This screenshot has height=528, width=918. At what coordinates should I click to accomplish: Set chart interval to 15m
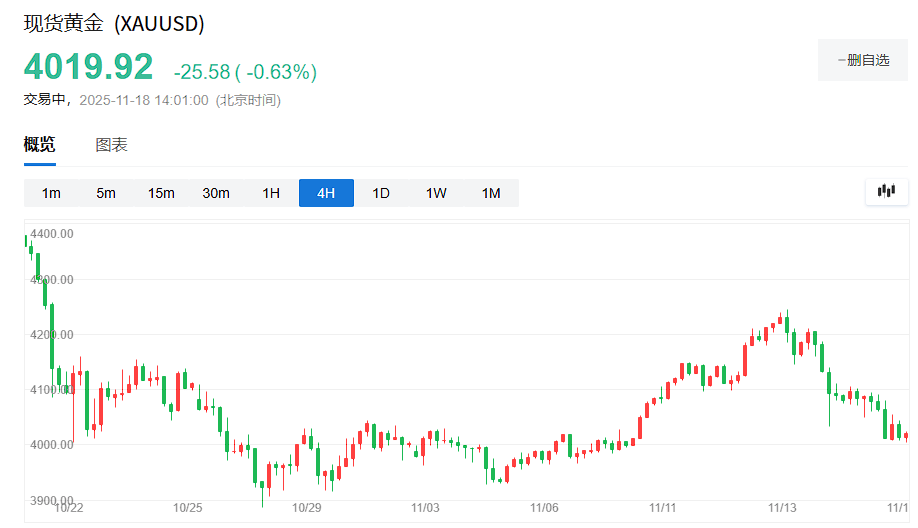[x=161, y=193]
